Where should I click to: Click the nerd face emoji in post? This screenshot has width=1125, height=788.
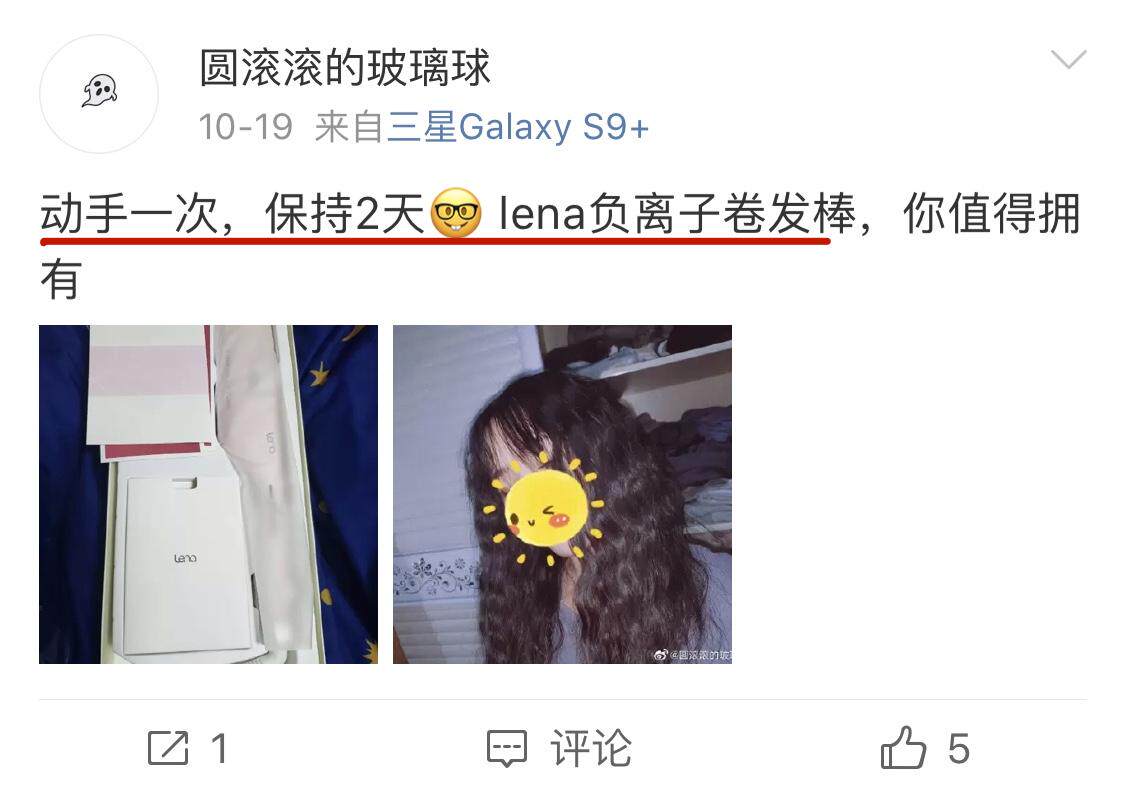click(x=456, y=213)
